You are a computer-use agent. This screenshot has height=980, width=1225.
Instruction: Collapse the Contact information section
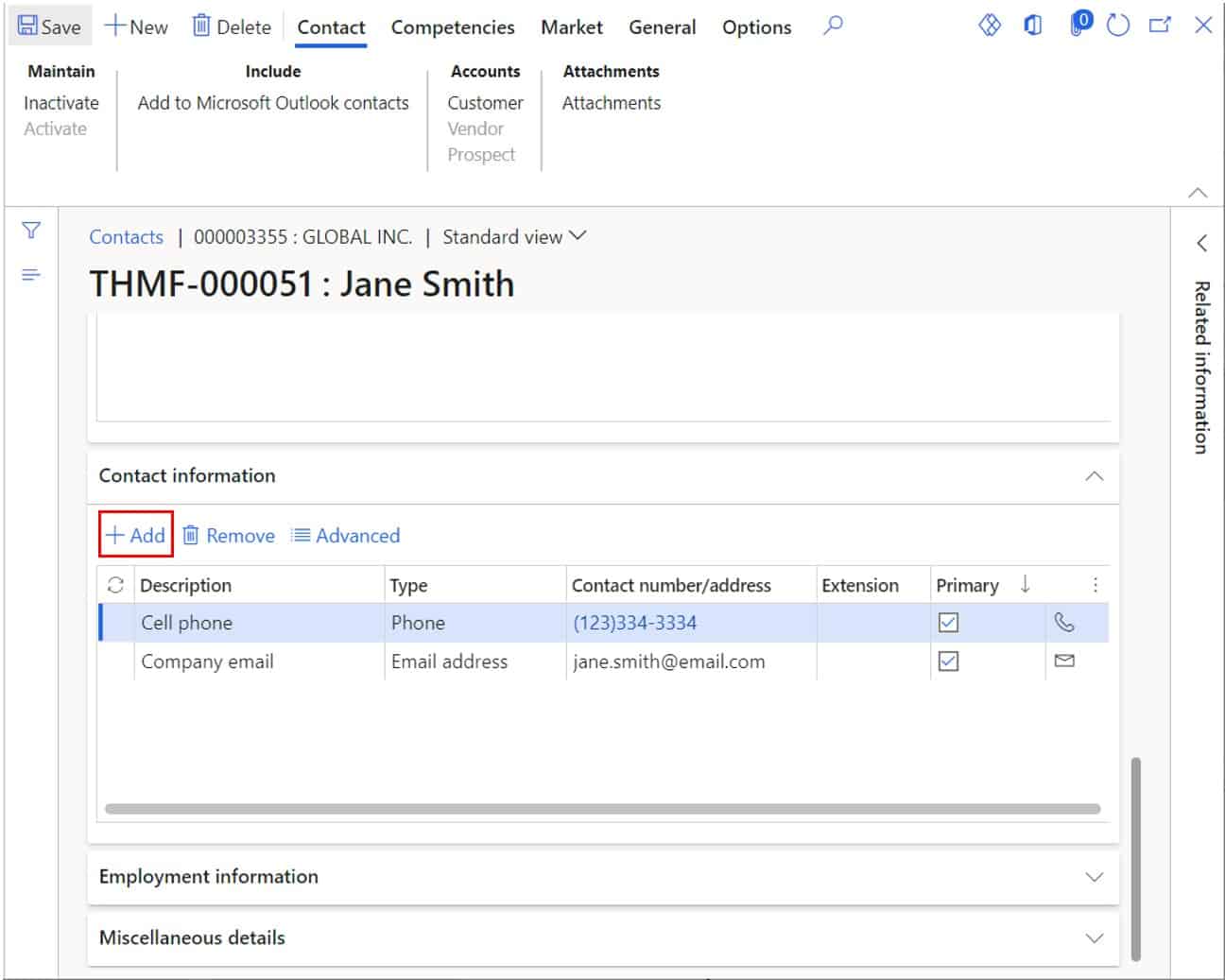tap(1094, 476)
